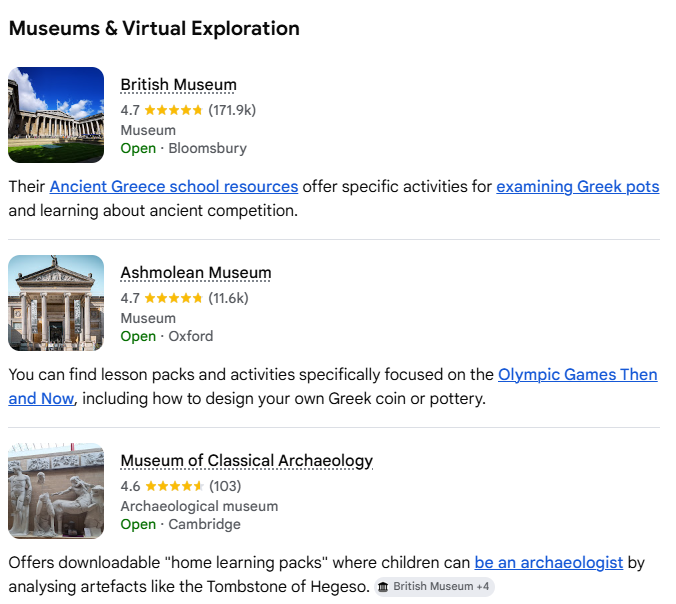
Task: Click the be an archaeologist link
Action: (549, 563)
